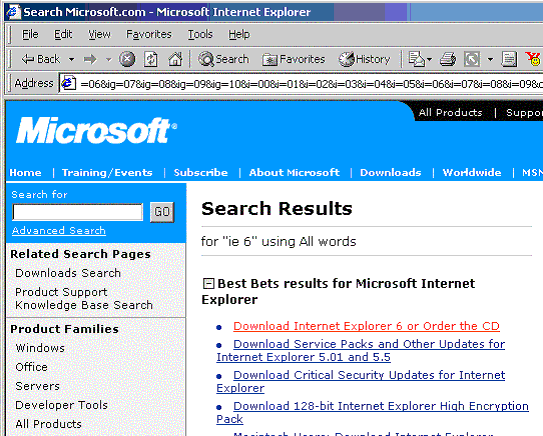
Task: Open Worldwide navigation link
Action: [x=472, y=172]
